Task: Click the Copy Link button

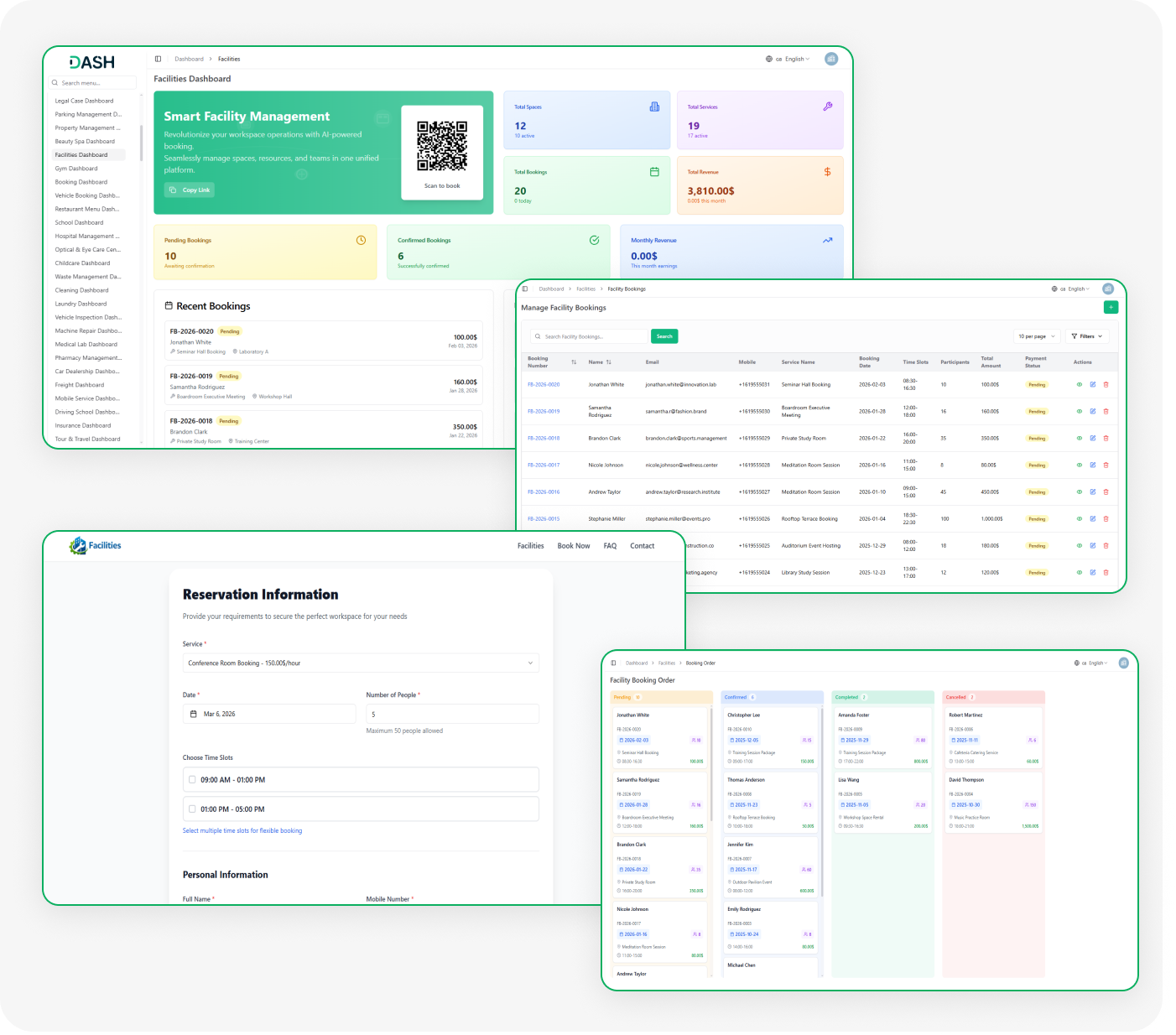Action: (190, 190)
